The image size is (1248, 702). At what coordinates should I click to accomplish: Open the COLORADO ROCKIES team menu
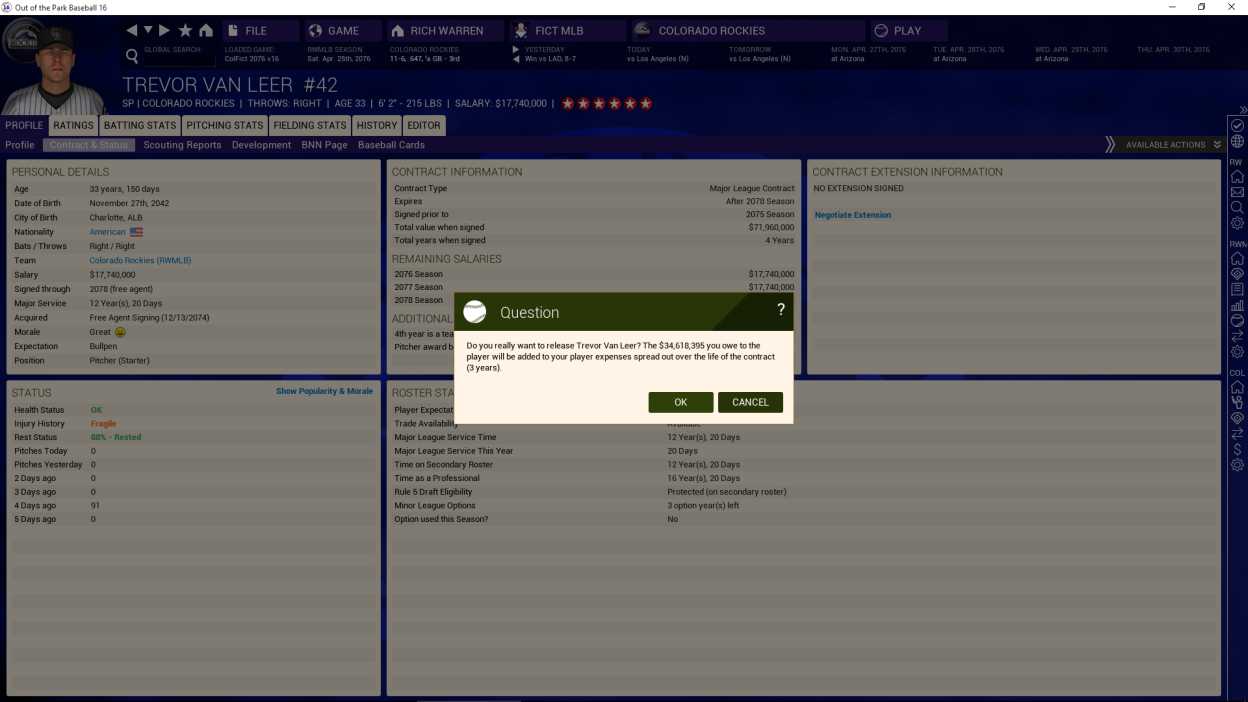(747, 31)
